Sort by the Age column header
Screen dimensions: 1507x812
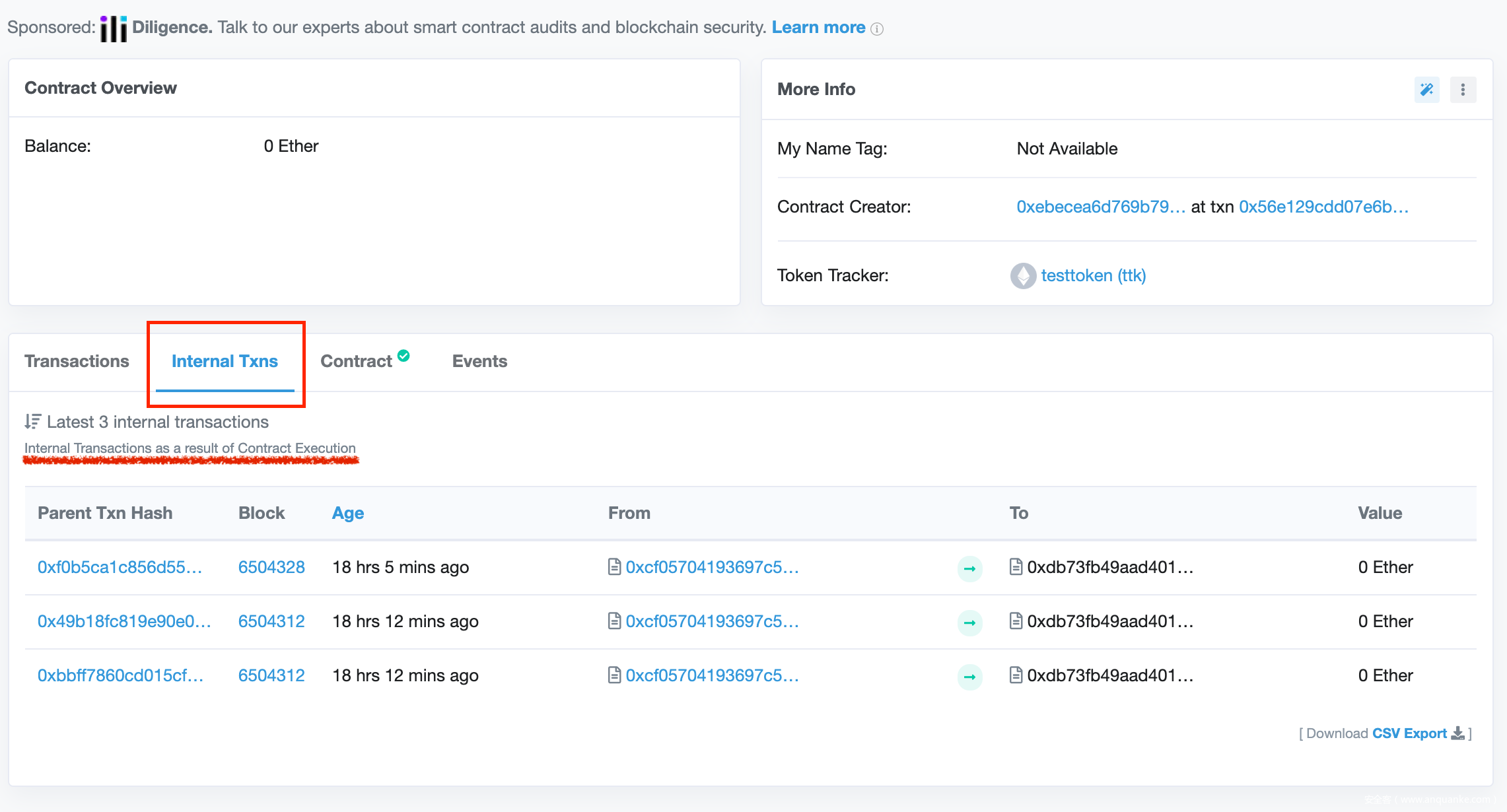(347, 513)
